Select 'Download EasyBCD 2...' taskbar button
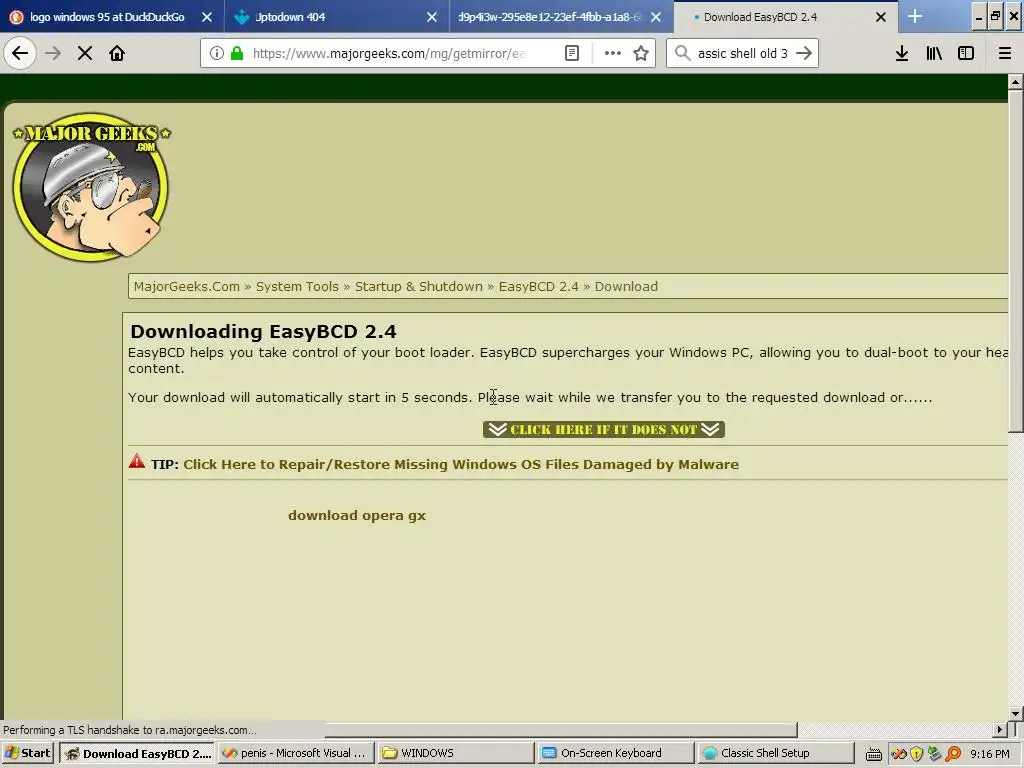Screen dimensions: 1024x768 pyautogui.click(x=136, y=753)
